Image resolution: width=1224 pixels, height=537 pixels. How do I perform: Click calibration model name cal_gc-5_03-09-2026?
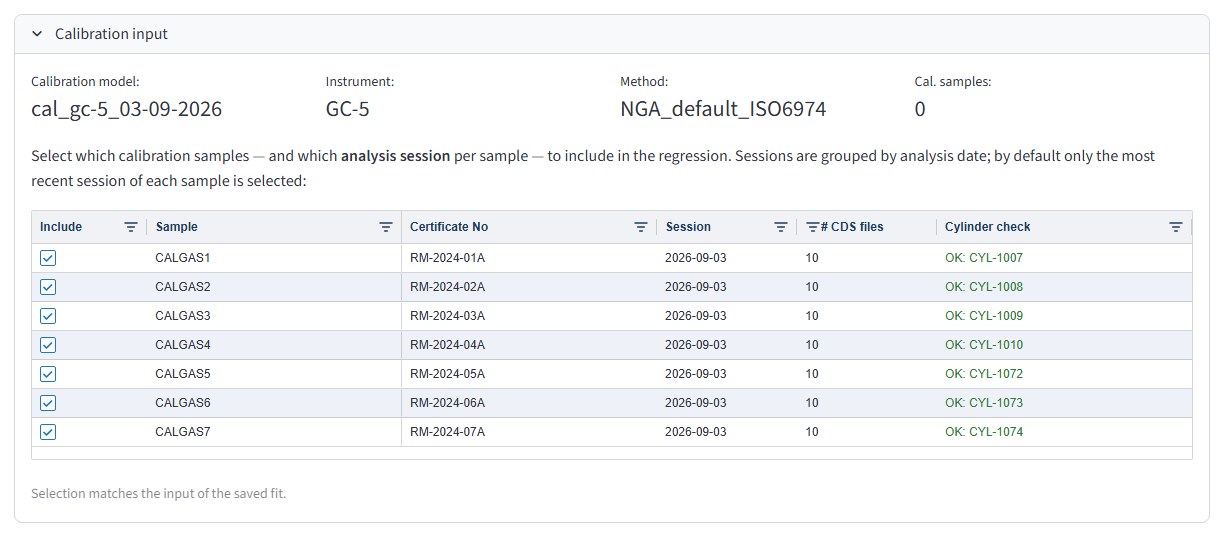coord(127,109)
